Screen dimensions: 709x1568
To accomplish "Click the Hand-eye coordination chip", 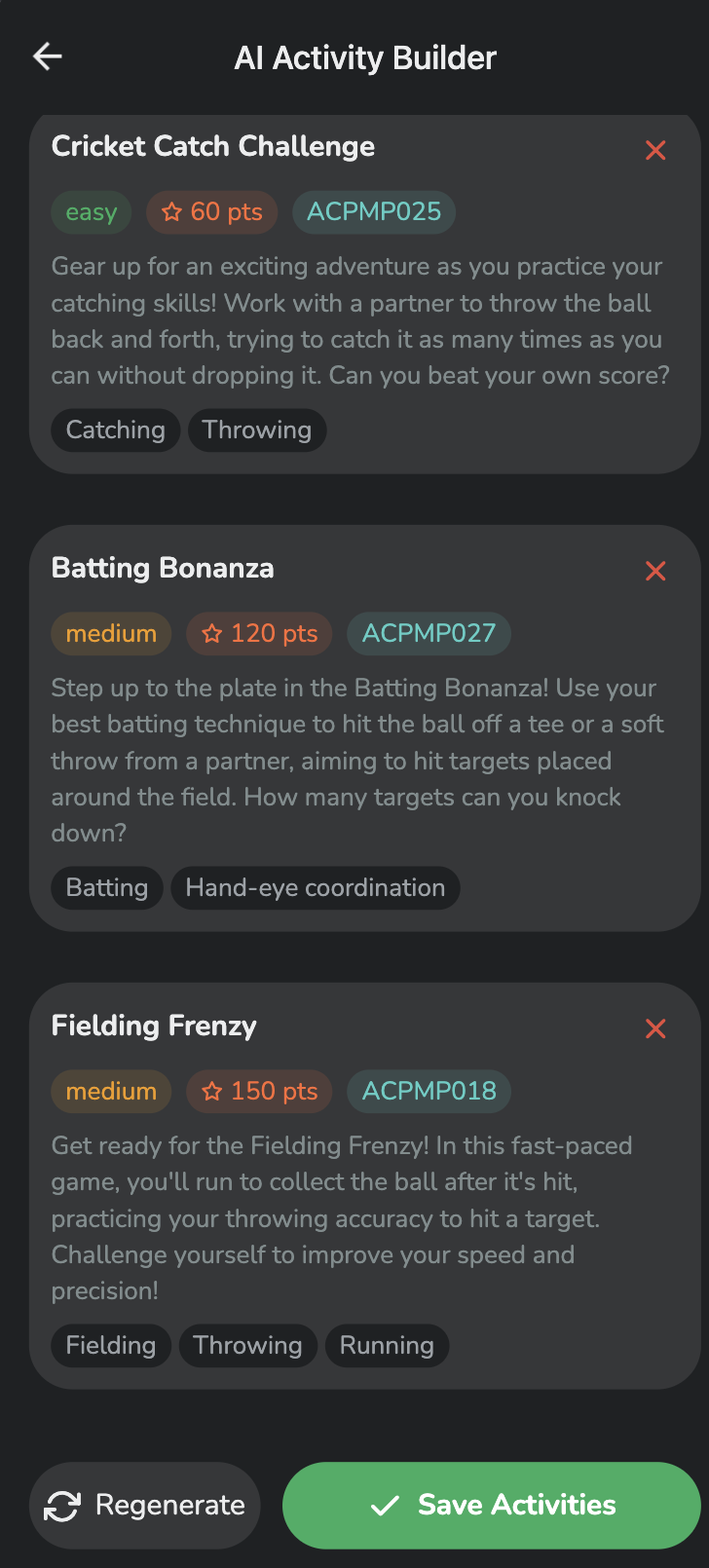I will [x=315, y=887].
